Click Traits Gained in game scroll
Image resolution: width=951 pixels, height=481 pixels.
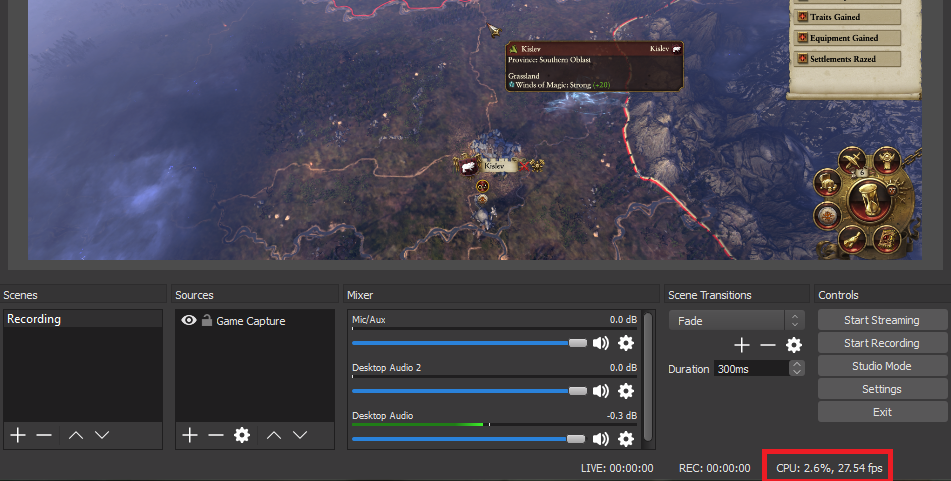pyautogui.click(x=847, y=17)
